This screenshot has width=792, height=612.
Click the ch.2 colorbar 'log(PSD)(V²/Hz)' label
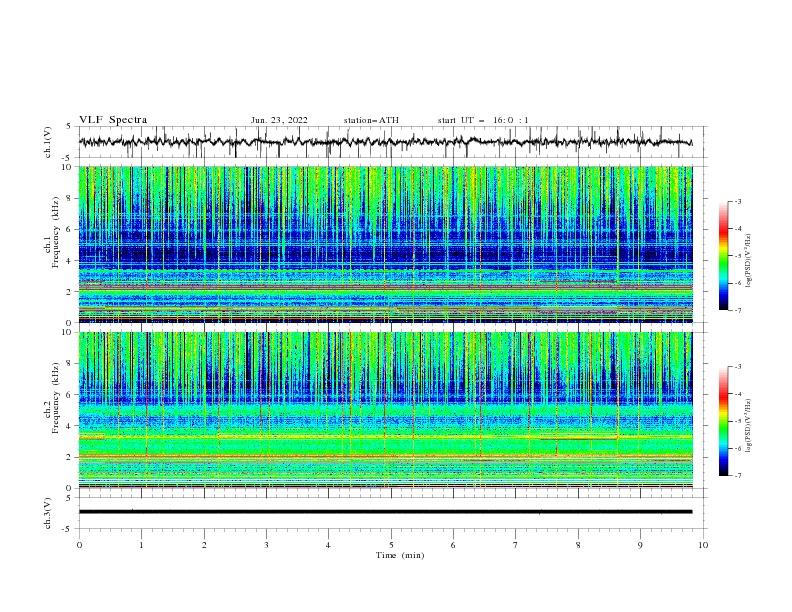click(x=749, y=426)
